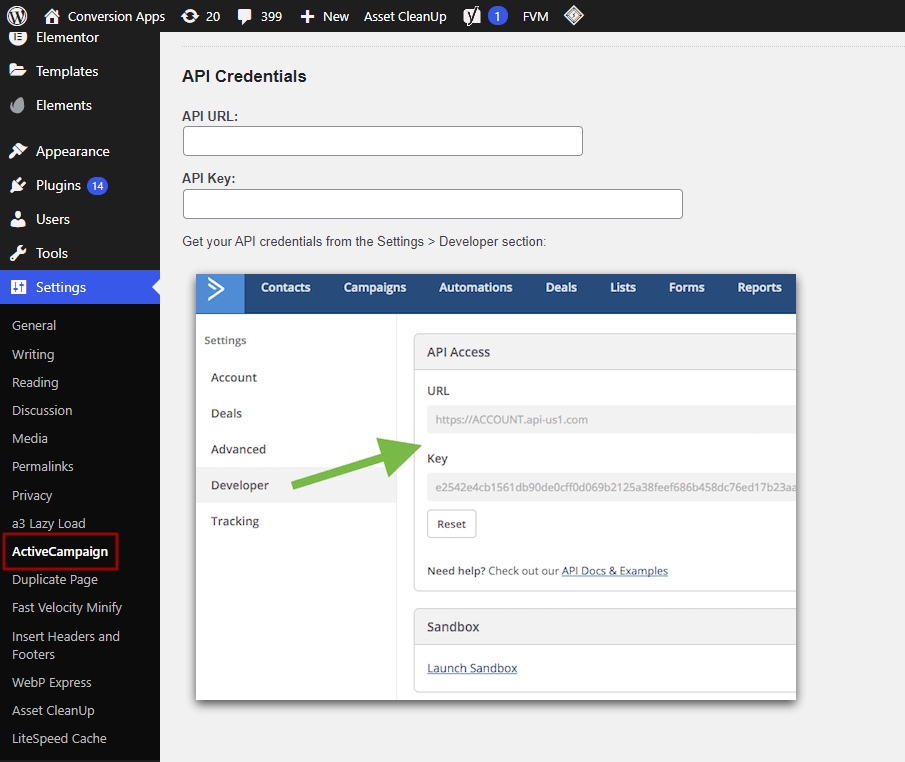Focus the API URL input field

coord(383,141)
